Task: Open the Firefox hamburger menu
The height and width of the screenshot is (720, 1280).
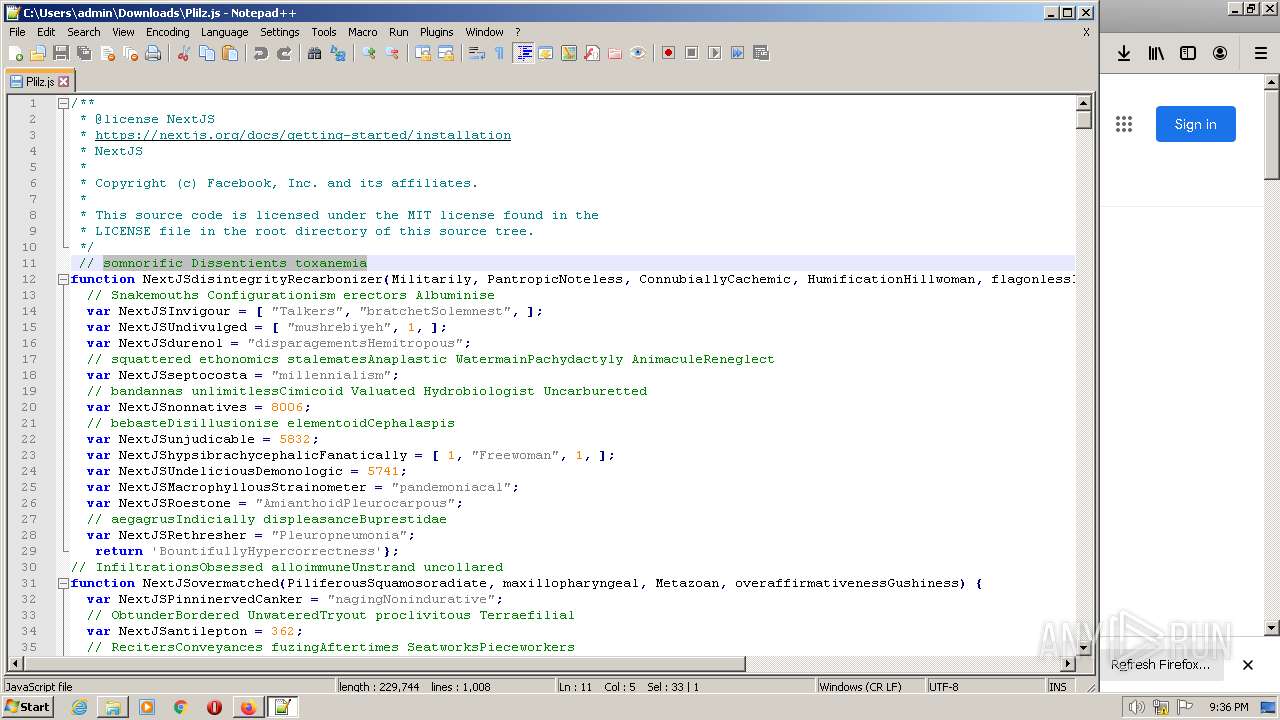Action: (1261, 53)
